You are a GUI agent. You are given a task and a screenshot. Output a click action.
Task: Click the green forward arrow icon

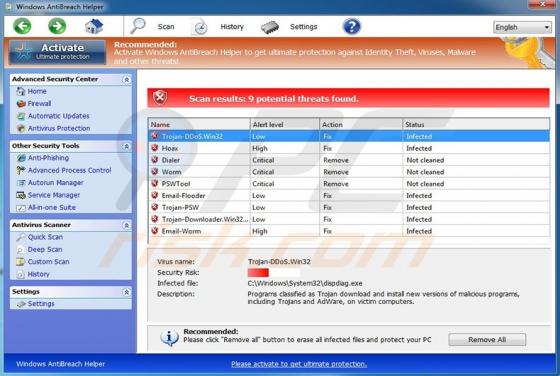pos(57,26)
